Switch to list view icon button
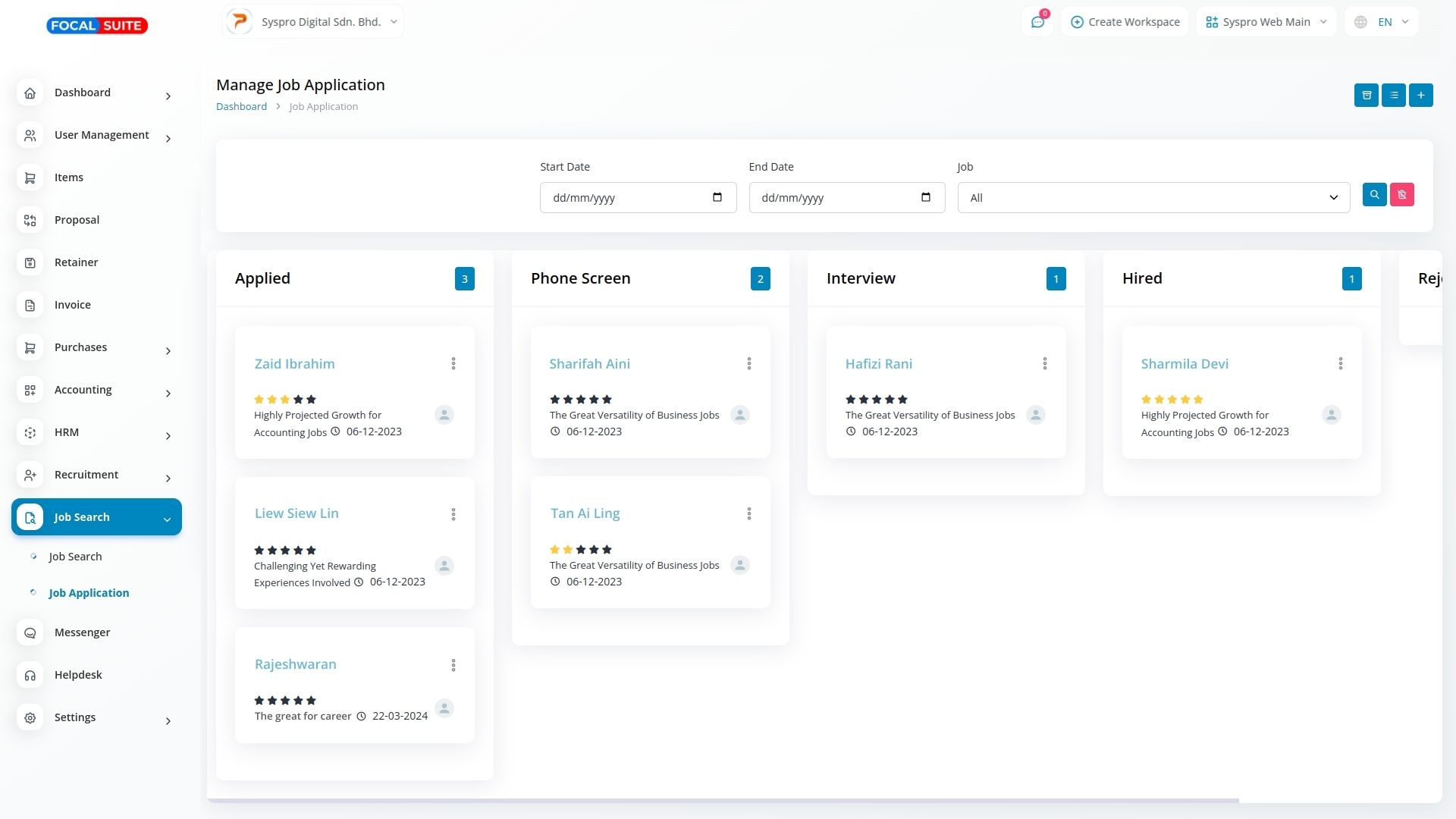 pyautogui.click(x=1393, y=95)
